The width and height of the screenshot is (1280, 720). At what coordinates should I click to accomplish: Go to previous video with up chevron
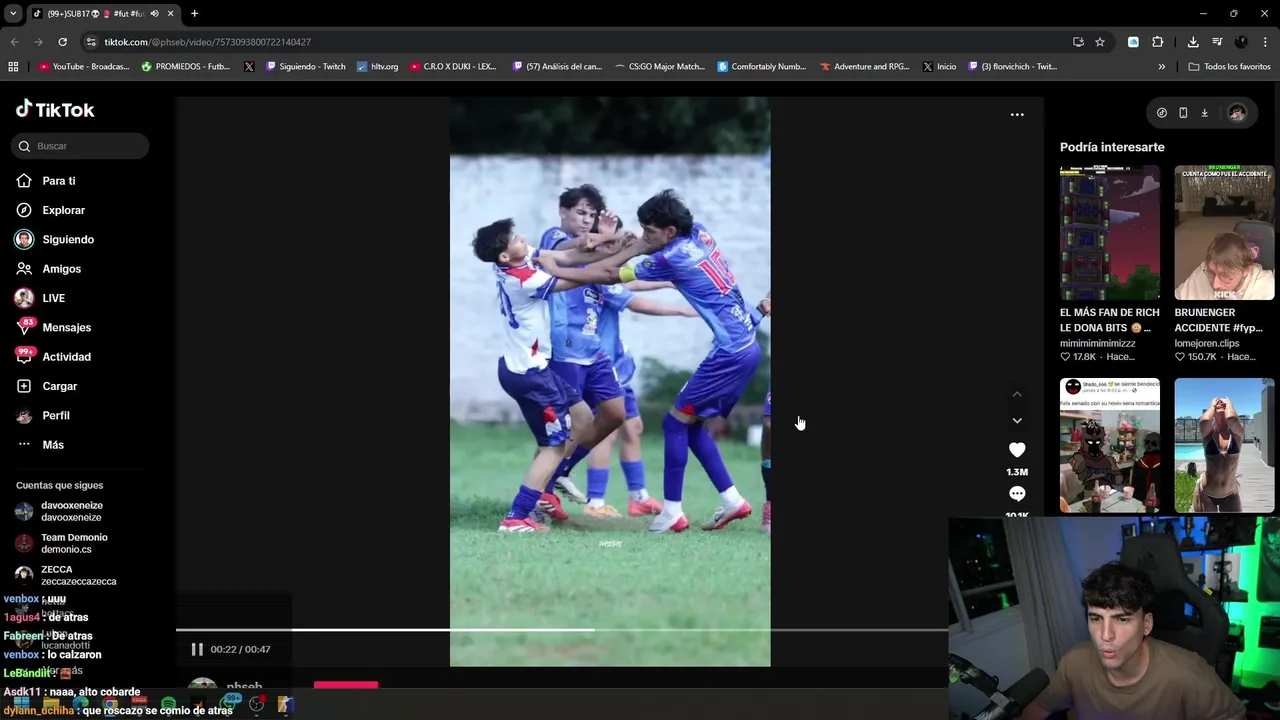click(x=1017, y=394)
